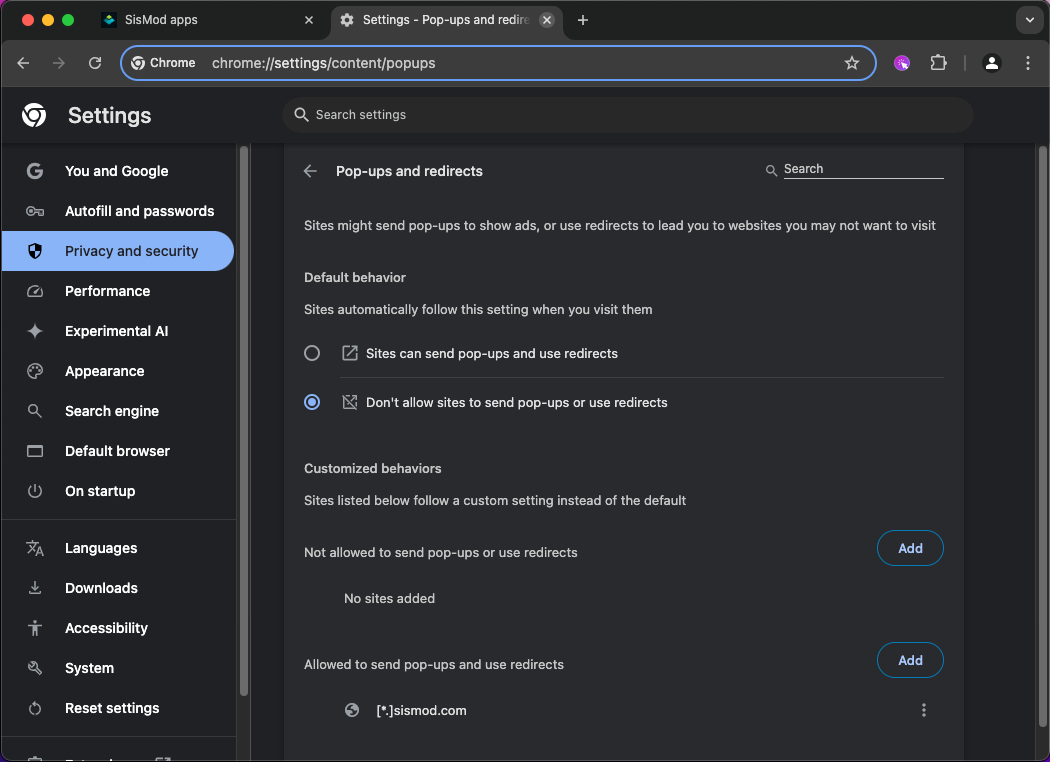Screen dimensions: 1050x762
Task: Add a site to Not allowed list
Action: click(910, 548)
